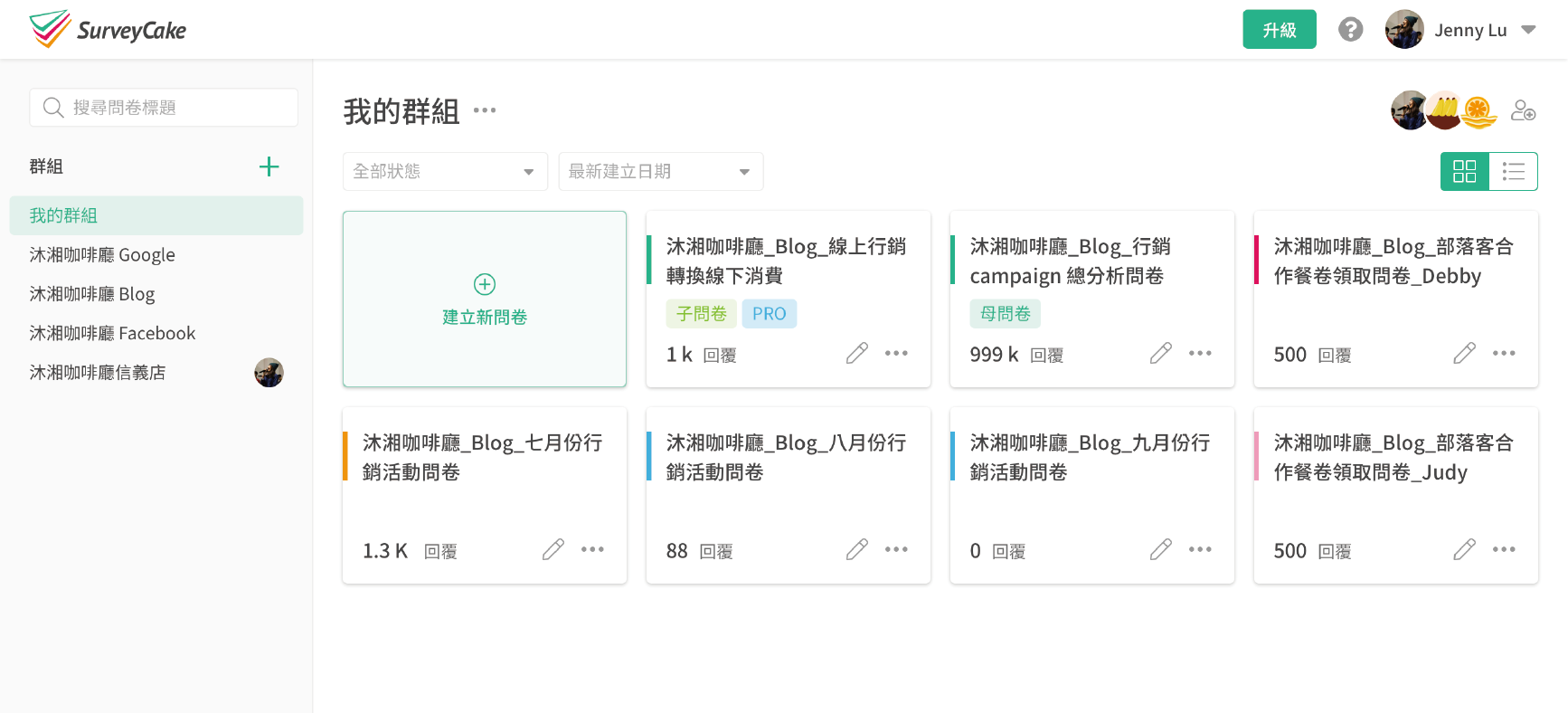Click 建立新問卷 to create a survey
Image resolution: width=1568 pixels, height=713 pixels.
click(x=485, y=299)
